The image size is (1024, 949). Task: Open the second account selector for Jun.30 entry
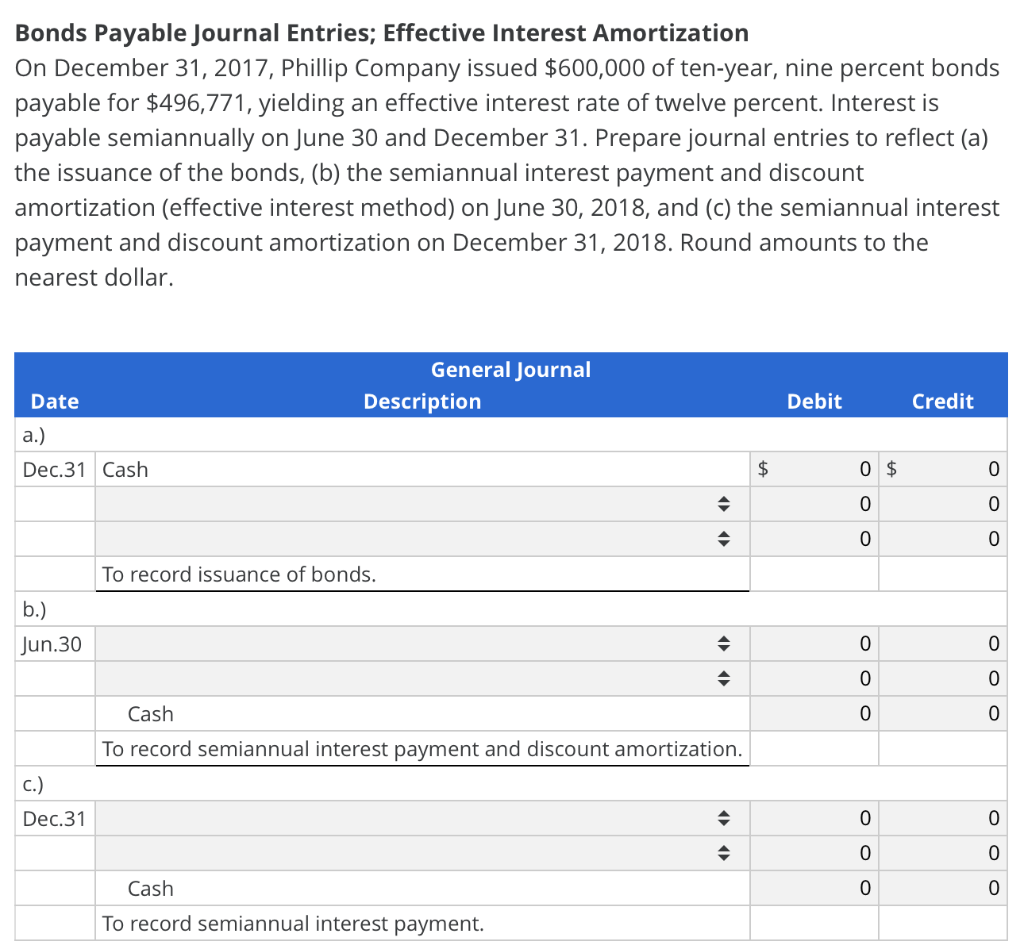(x=723, y=678)
